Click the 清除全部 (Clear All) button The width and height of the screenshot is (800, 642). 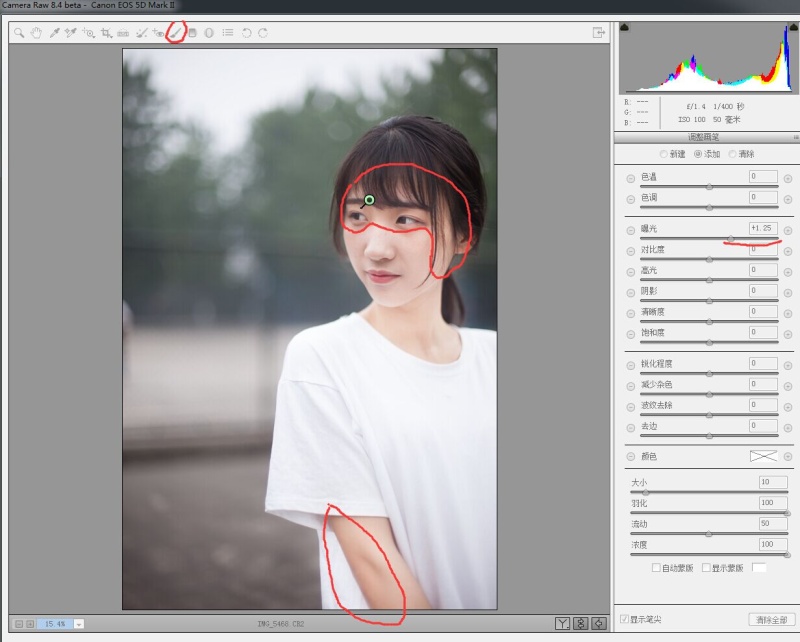click(x=771, y=620)
